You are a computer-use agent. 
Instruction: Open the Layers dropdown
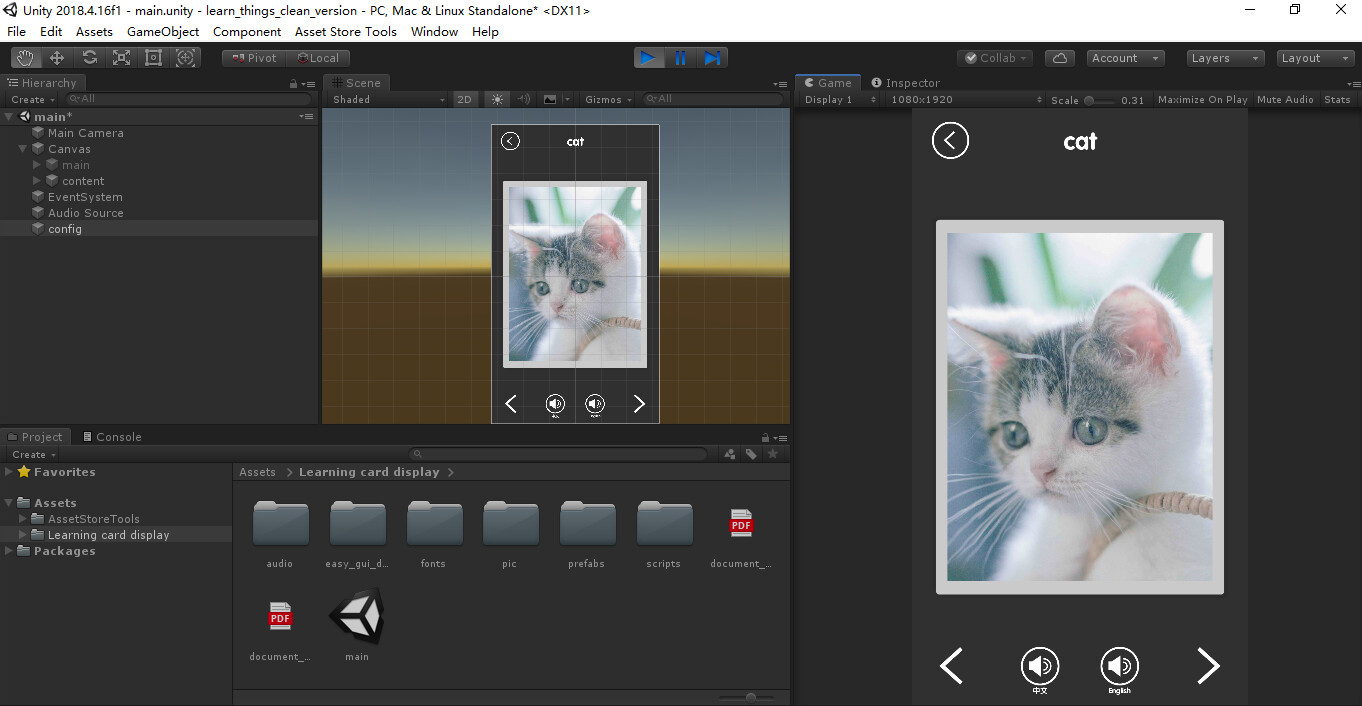click(x=1225, y=58)
